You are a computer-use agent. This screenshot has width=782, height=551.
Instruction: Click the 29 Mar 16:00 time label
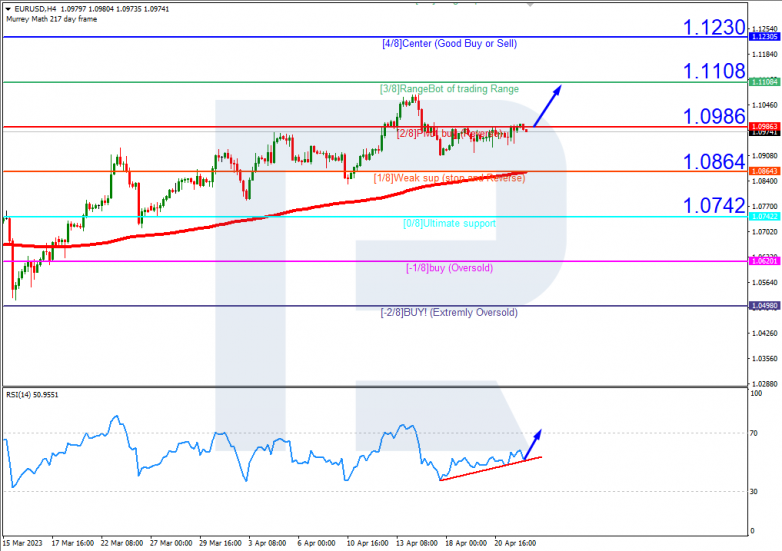click(220, 543)
